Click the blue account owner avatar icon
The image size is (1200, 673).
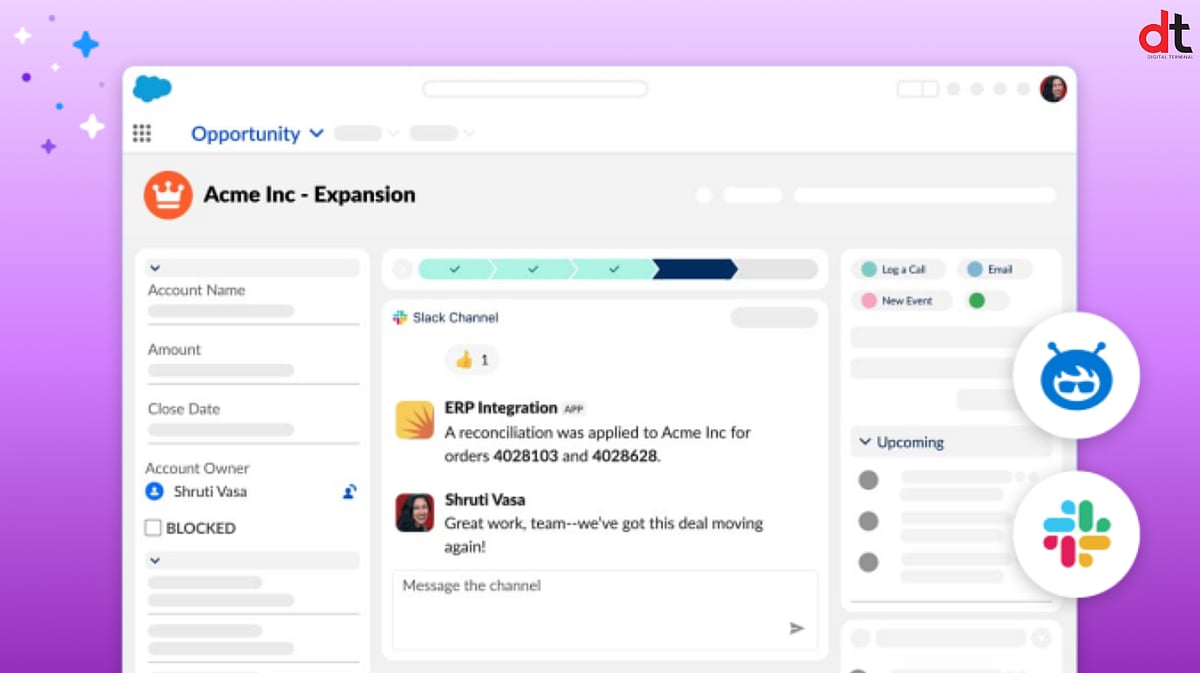[x=154, y=491]
